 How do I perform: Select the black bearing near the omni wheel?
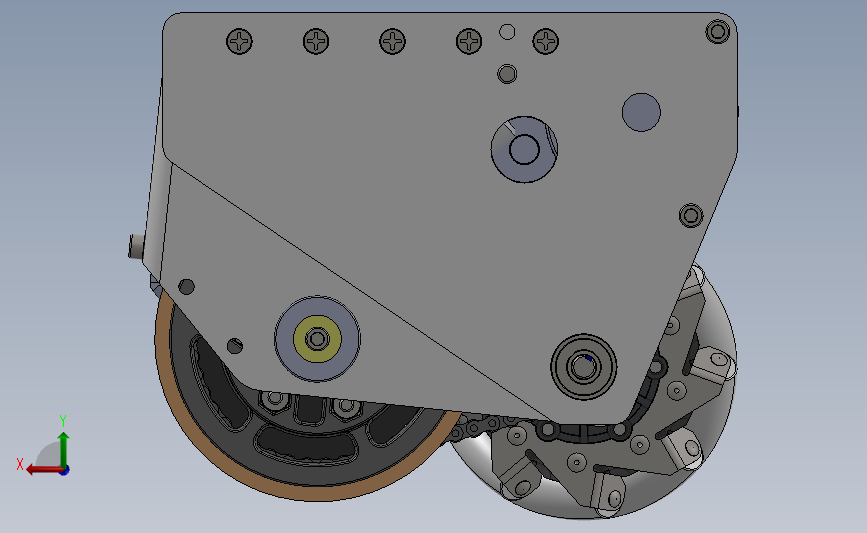tap(583, 367)
